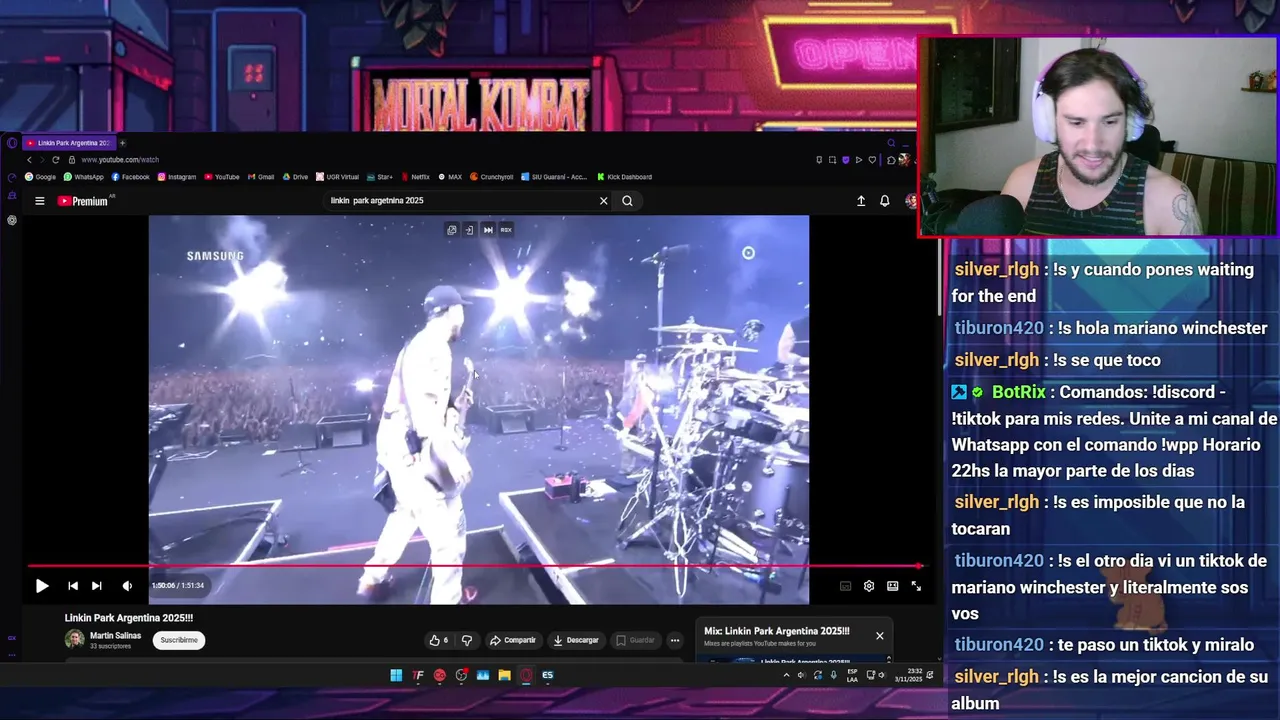Play the Linkin Park concert video

pos(42,586)
